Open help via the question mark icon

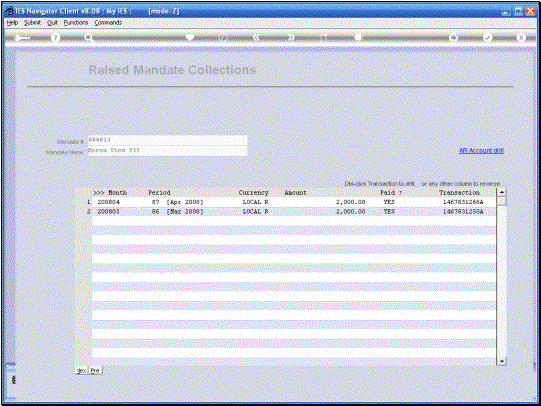(55, 38)
